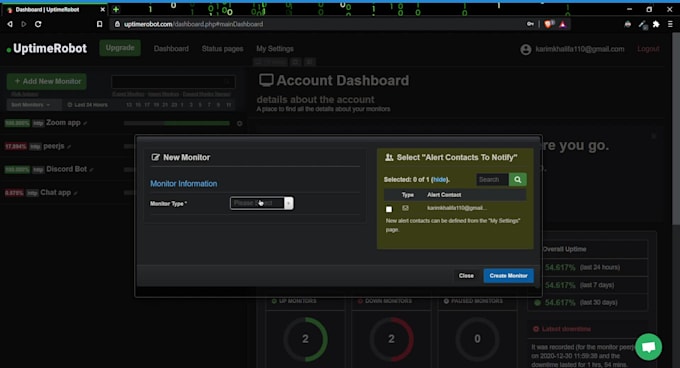The height and width of the screenshot is (368, 680).
Task: Click the Monitor Information heading
Action: click(183, 184)
